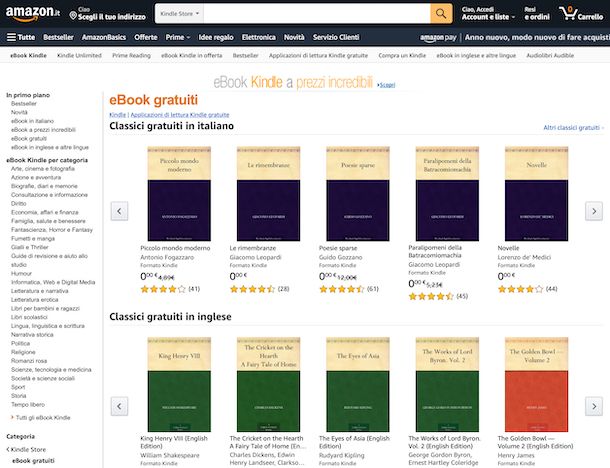
Task: Expand Account e liste dropdown
Action: (488, 14)
